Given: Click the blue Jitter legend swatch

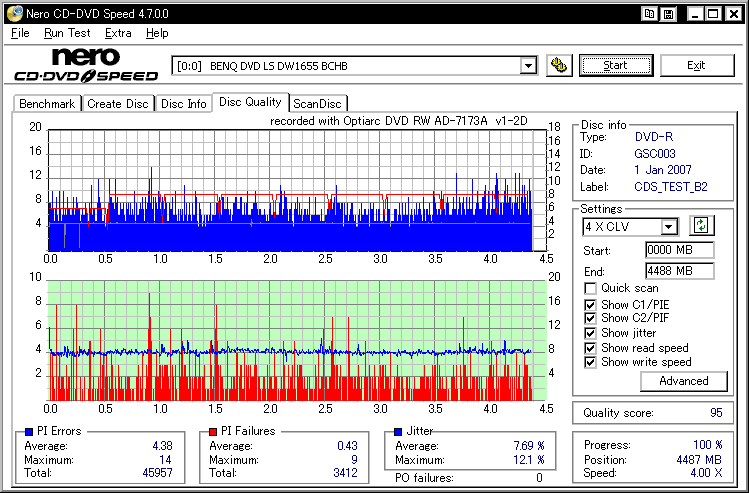Looking at the screenshot, I should click(398, 431).
